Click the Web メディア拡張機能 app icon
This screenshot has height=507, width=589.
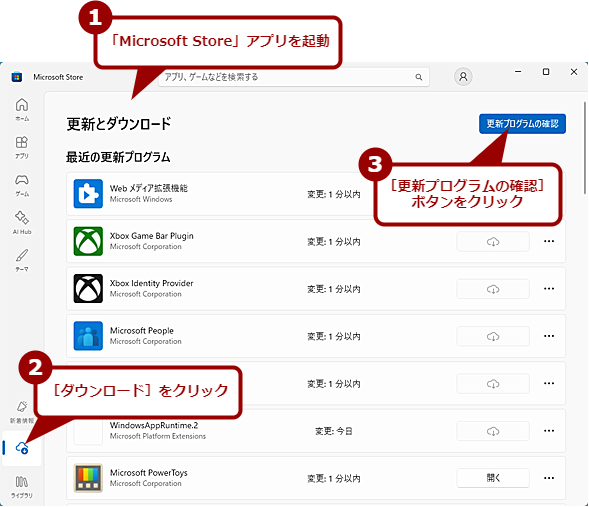[88, 194]
